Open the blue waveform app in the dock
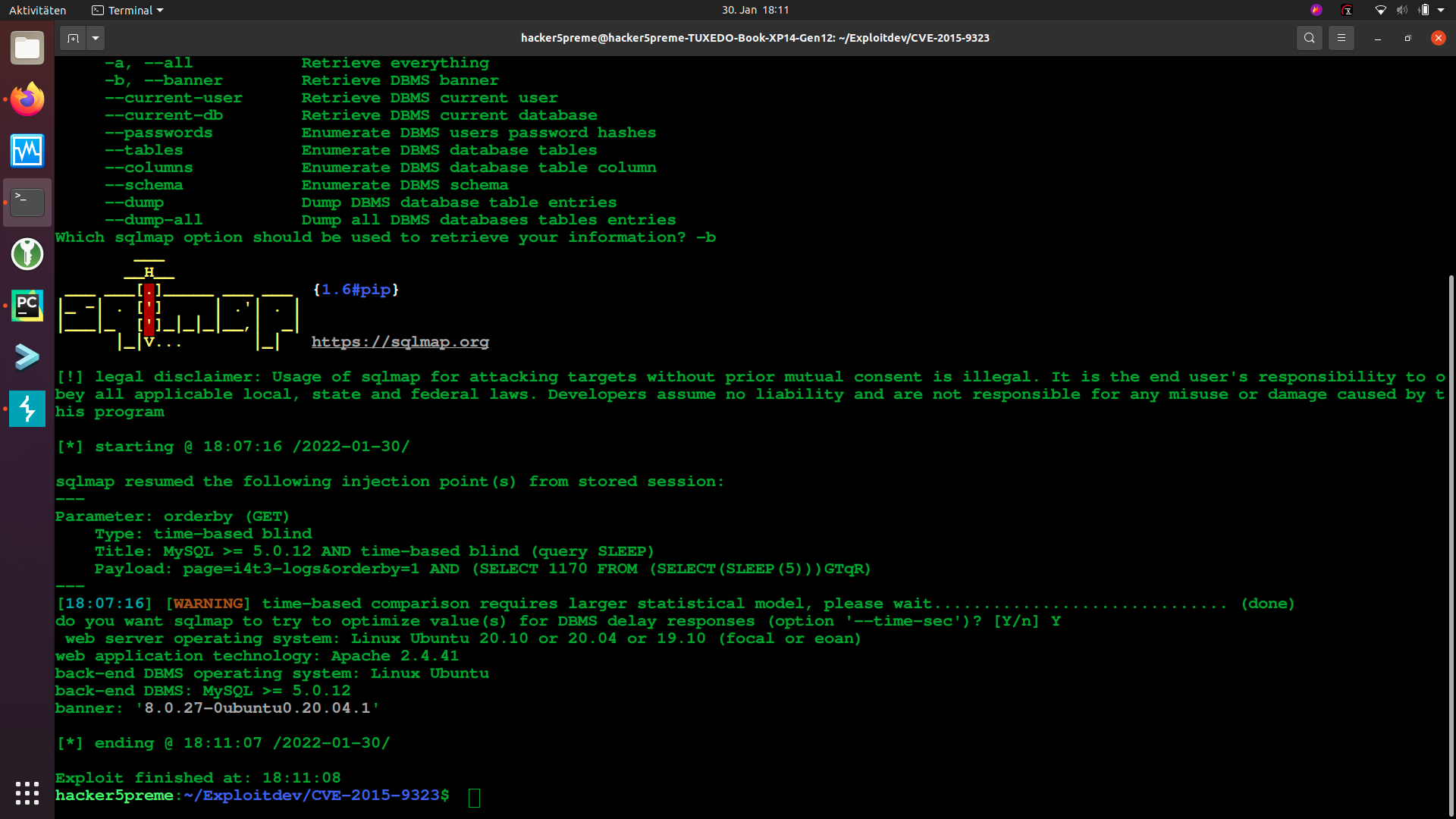The image size is (1456, 819). click(27, 151)
